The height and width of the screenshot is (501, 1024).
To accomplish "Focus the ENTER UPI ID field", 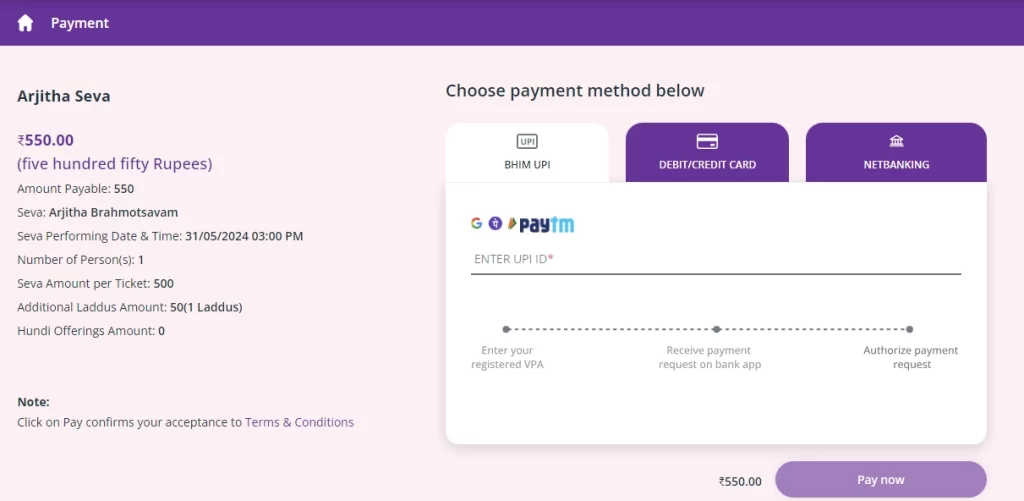I will tap(716, 259).
